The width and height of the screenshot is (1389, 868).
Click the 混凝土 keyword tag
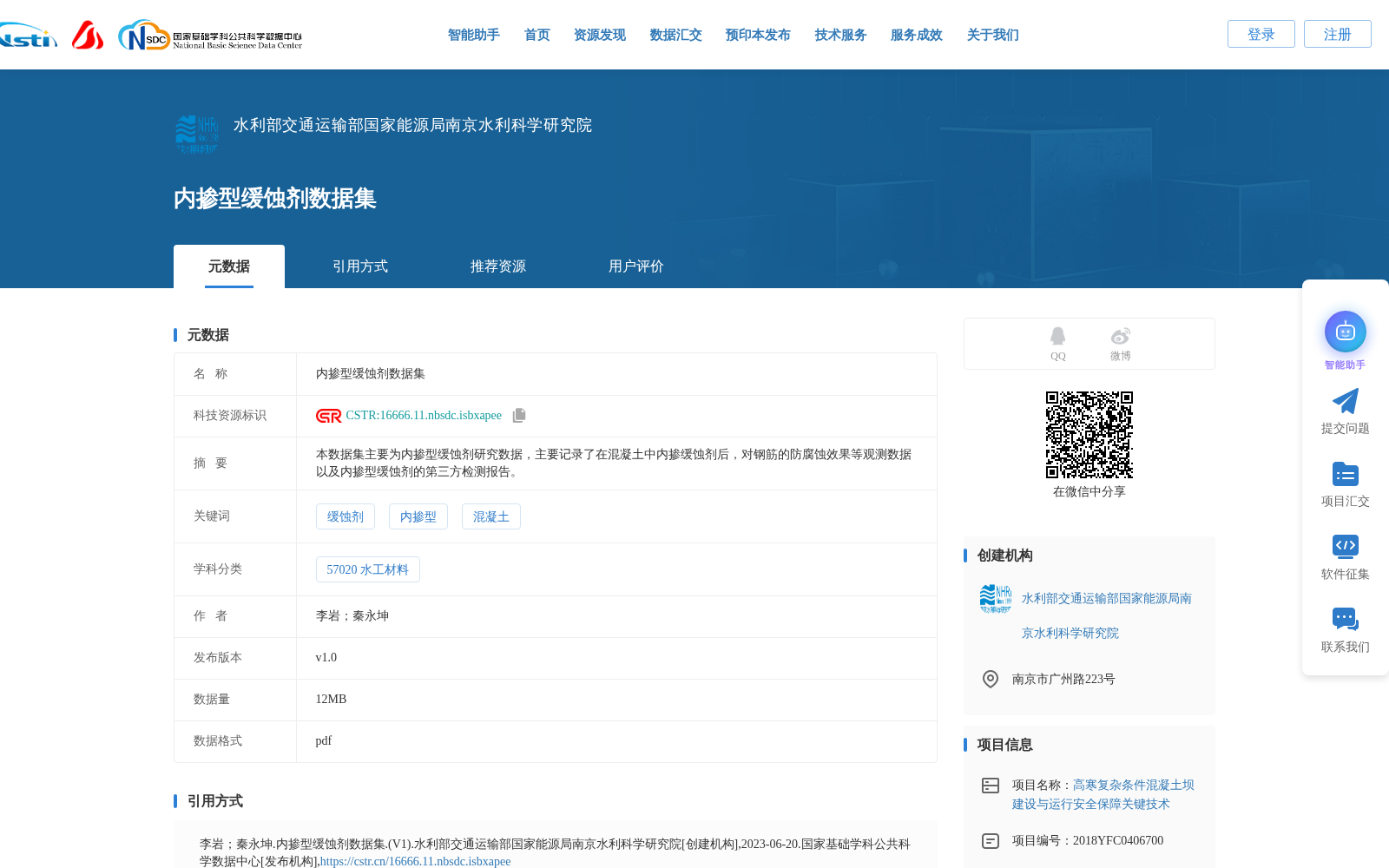coord(491,516)
